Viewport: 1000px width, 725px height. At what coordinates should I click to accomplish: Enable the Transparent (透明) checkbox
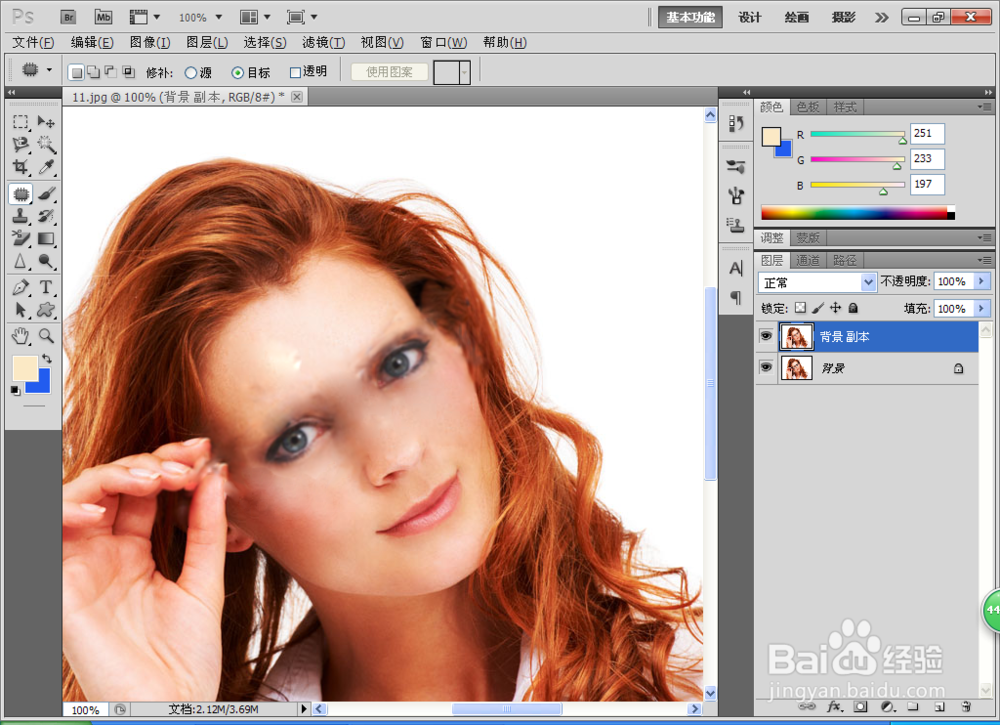point(295,73)
